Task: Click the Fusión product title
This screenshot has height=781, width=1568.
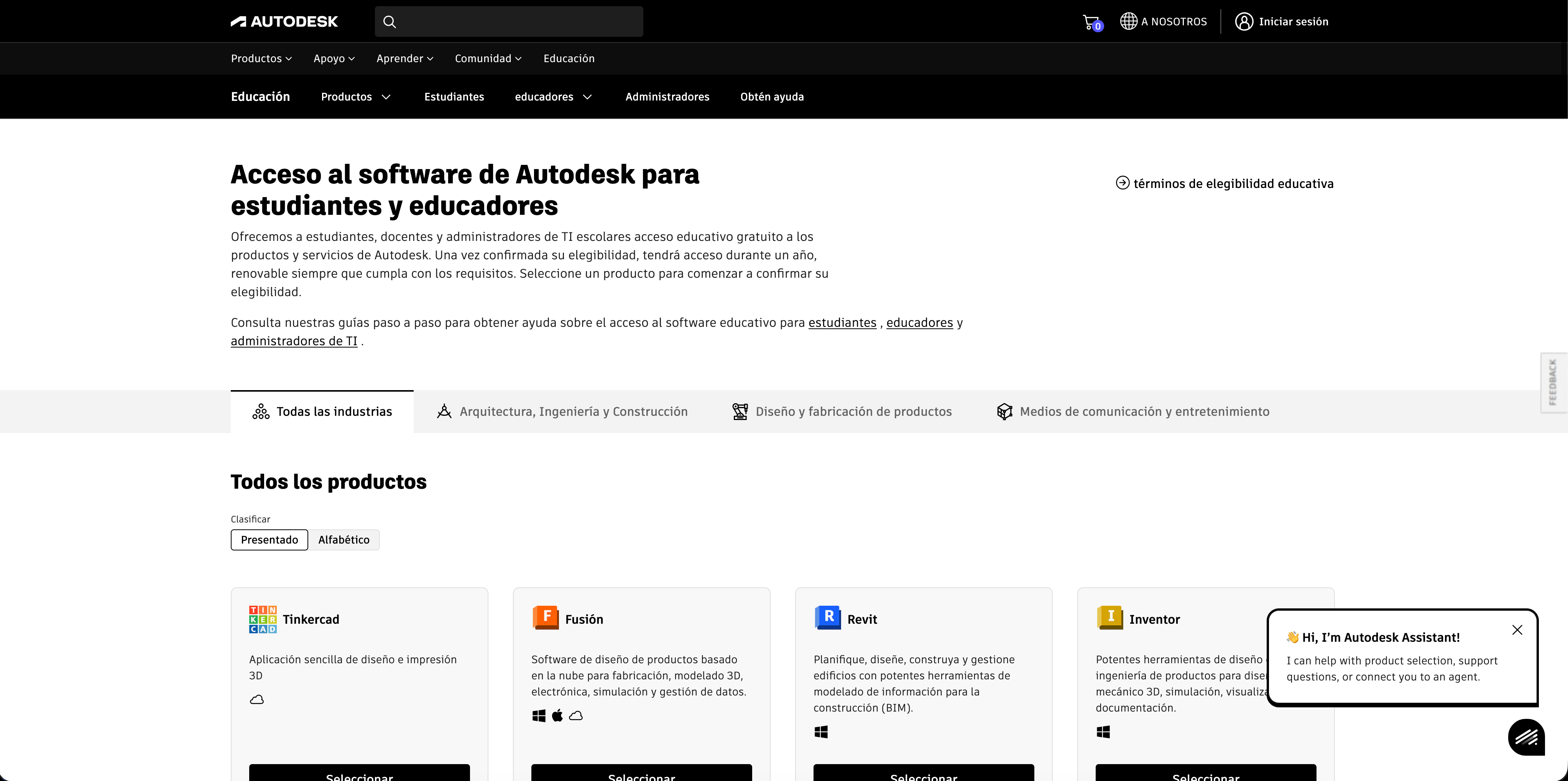Action: (x=584, y=620)
